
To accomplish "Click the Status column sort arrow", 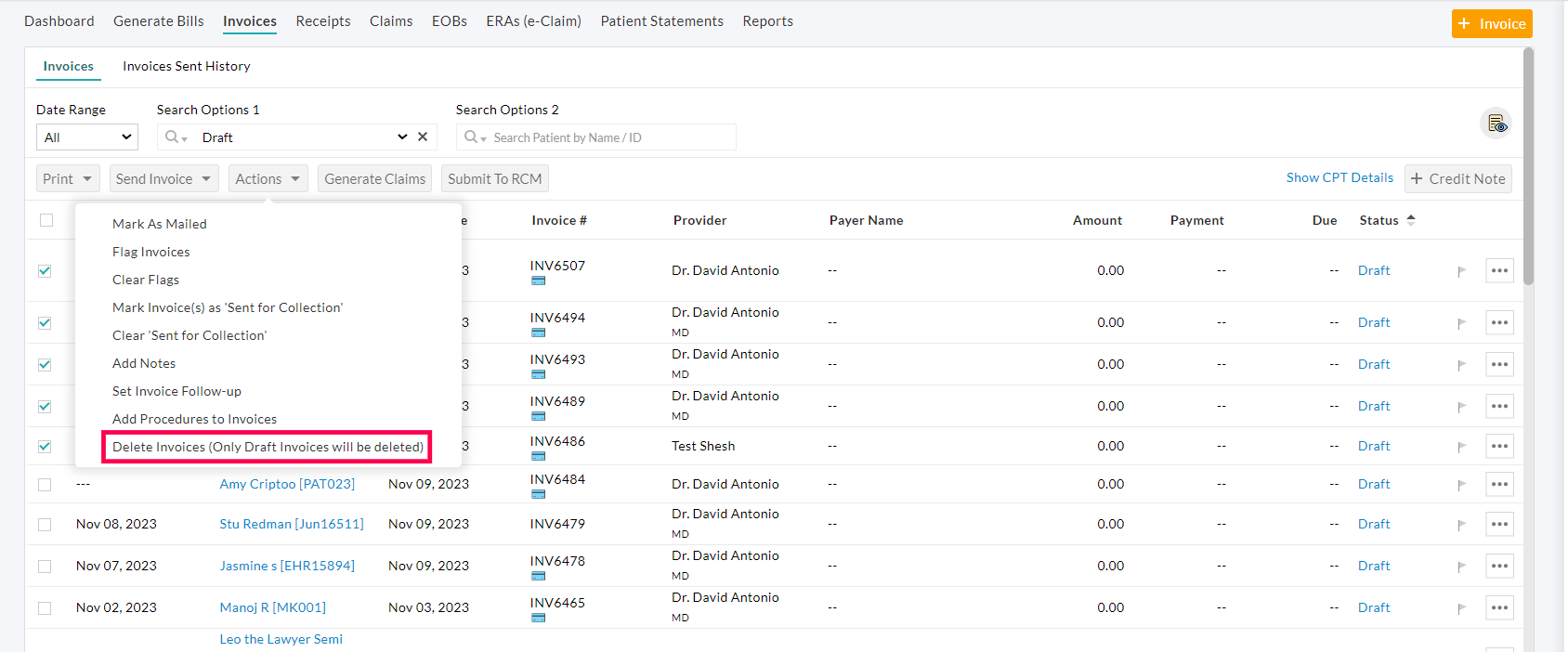I will click(1411, 220).
